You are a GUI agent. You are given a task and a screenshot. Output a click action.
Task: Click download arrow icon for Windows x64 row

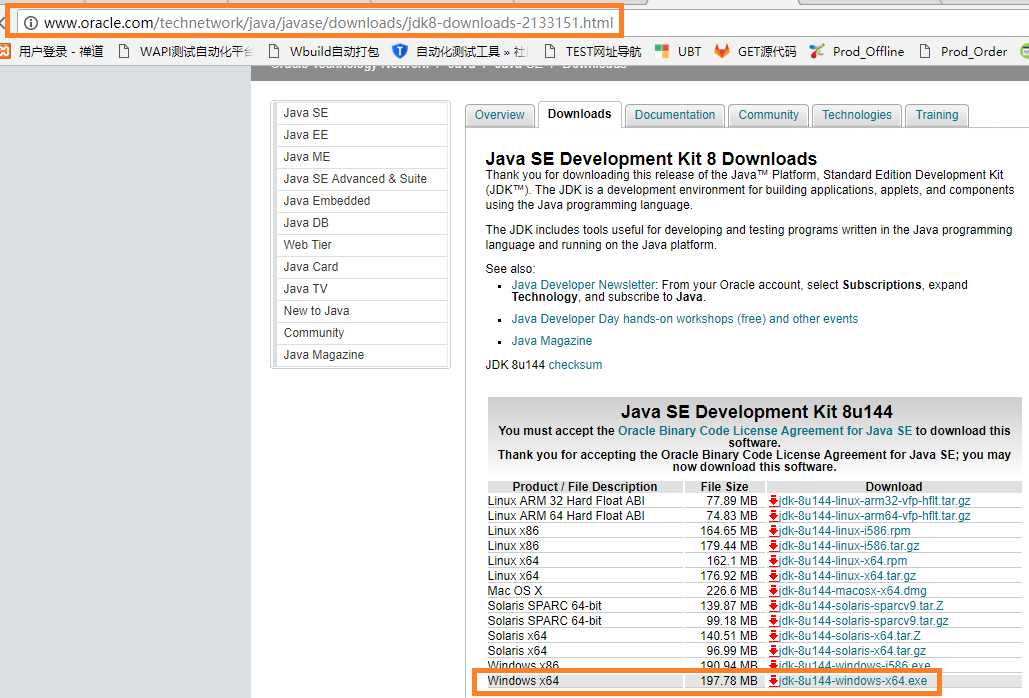774,681
